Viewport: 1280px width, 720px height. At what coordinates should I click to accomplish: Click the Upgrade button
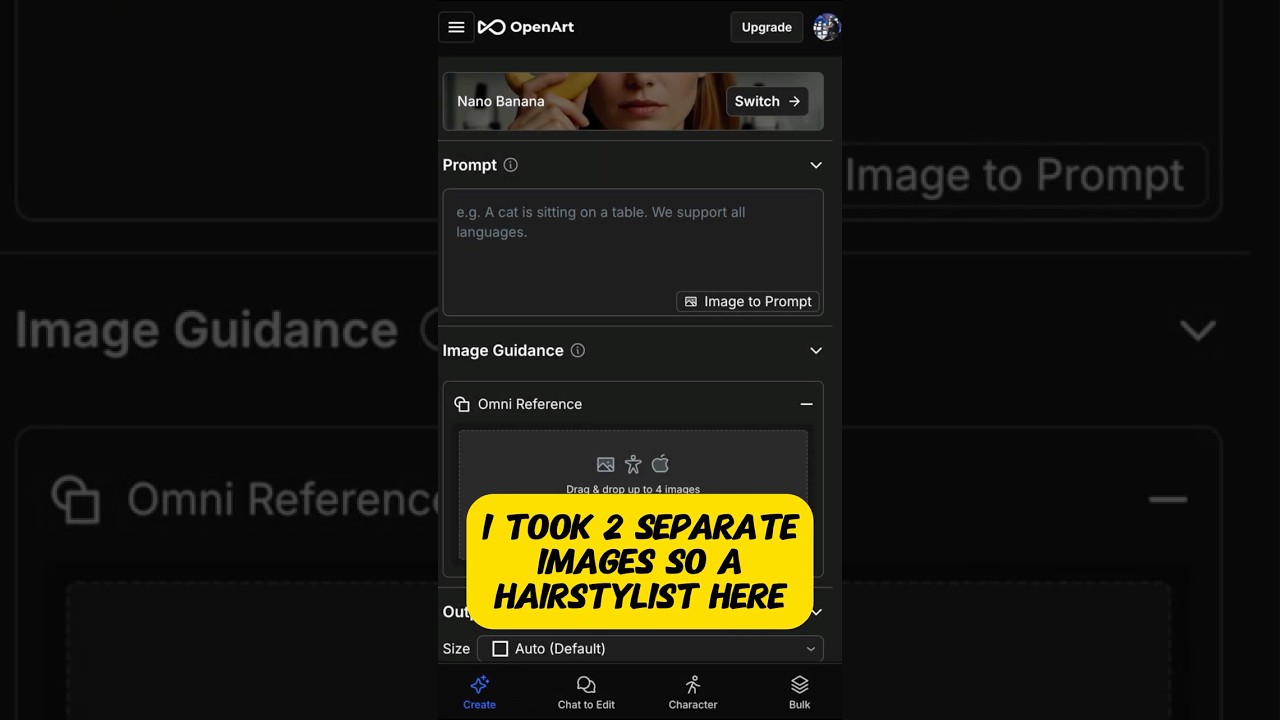tap(767, 27)
